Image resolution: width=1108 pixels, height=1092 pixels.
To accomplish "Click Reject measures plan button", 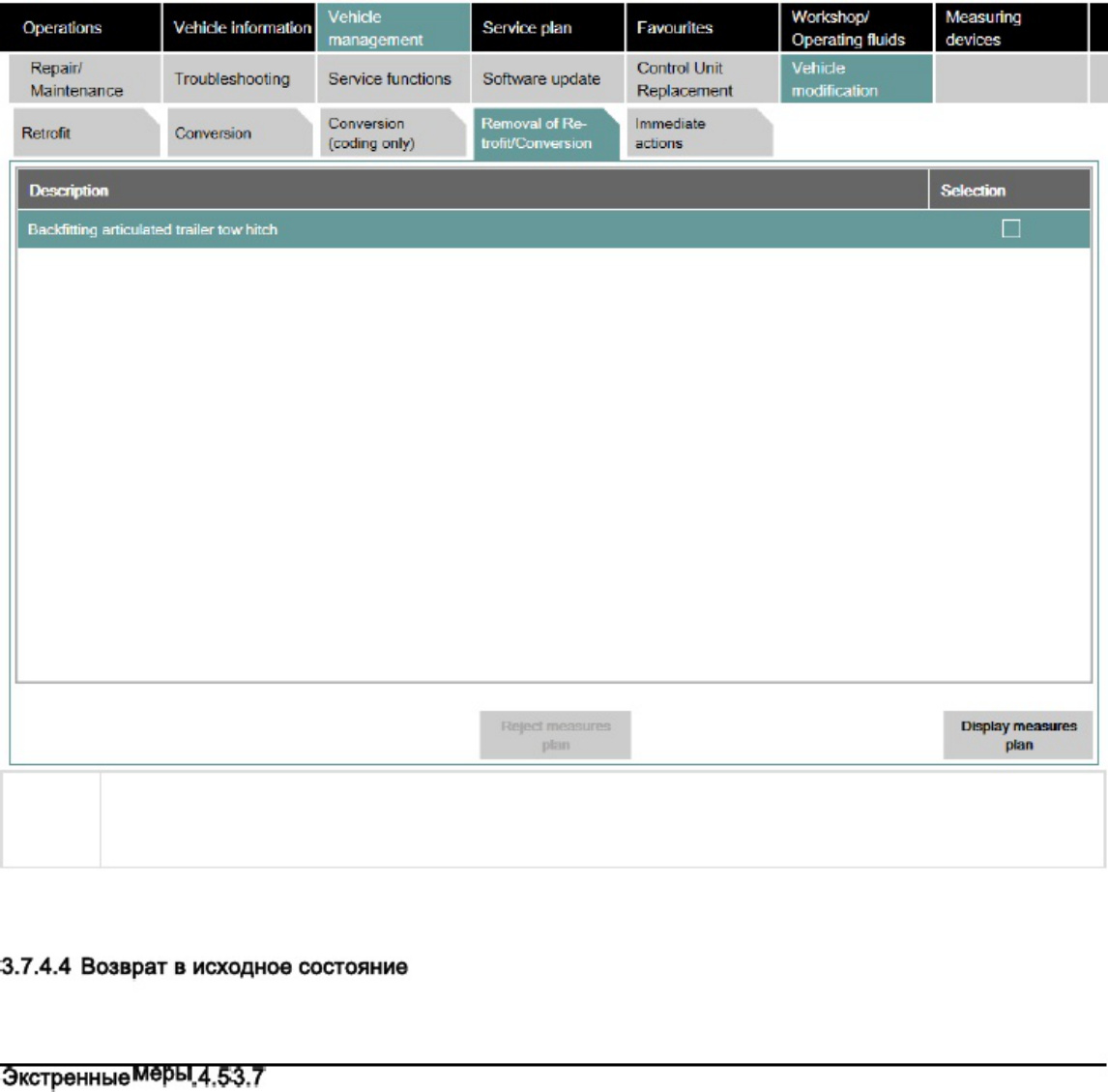I will pos(555,735).
